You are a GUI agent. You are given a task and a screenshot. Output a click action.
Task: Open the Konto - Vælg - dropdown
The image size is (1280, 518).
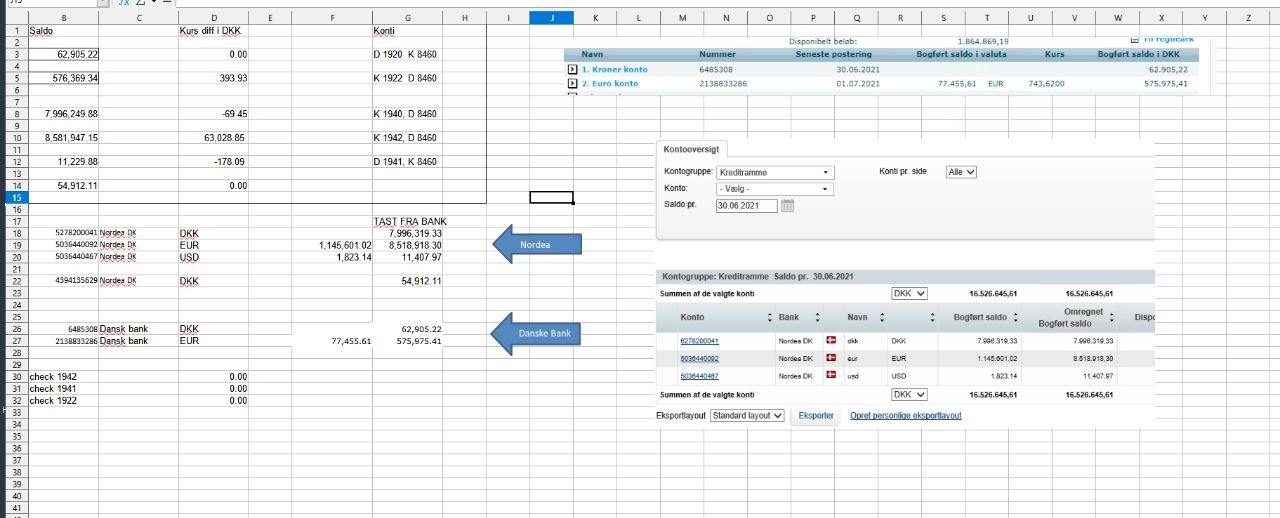point(774,189)
